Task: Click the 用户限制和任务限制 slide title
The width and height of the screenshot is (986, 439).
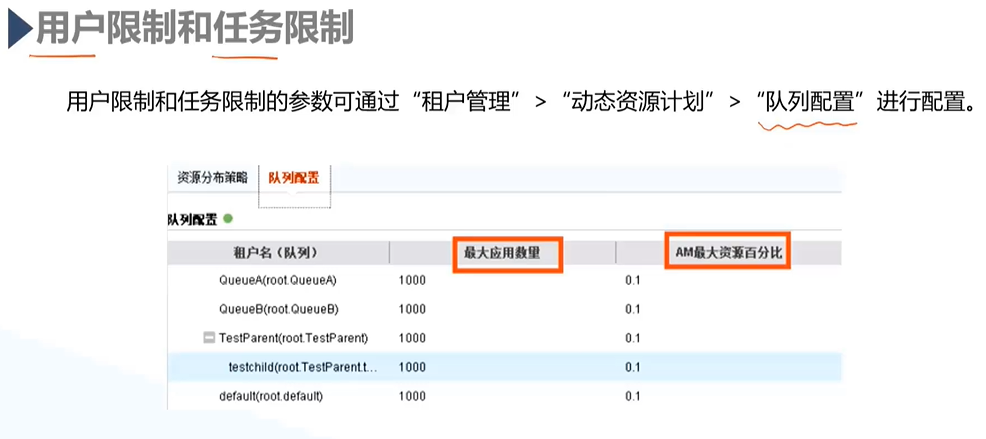Action: pos(195,29)
